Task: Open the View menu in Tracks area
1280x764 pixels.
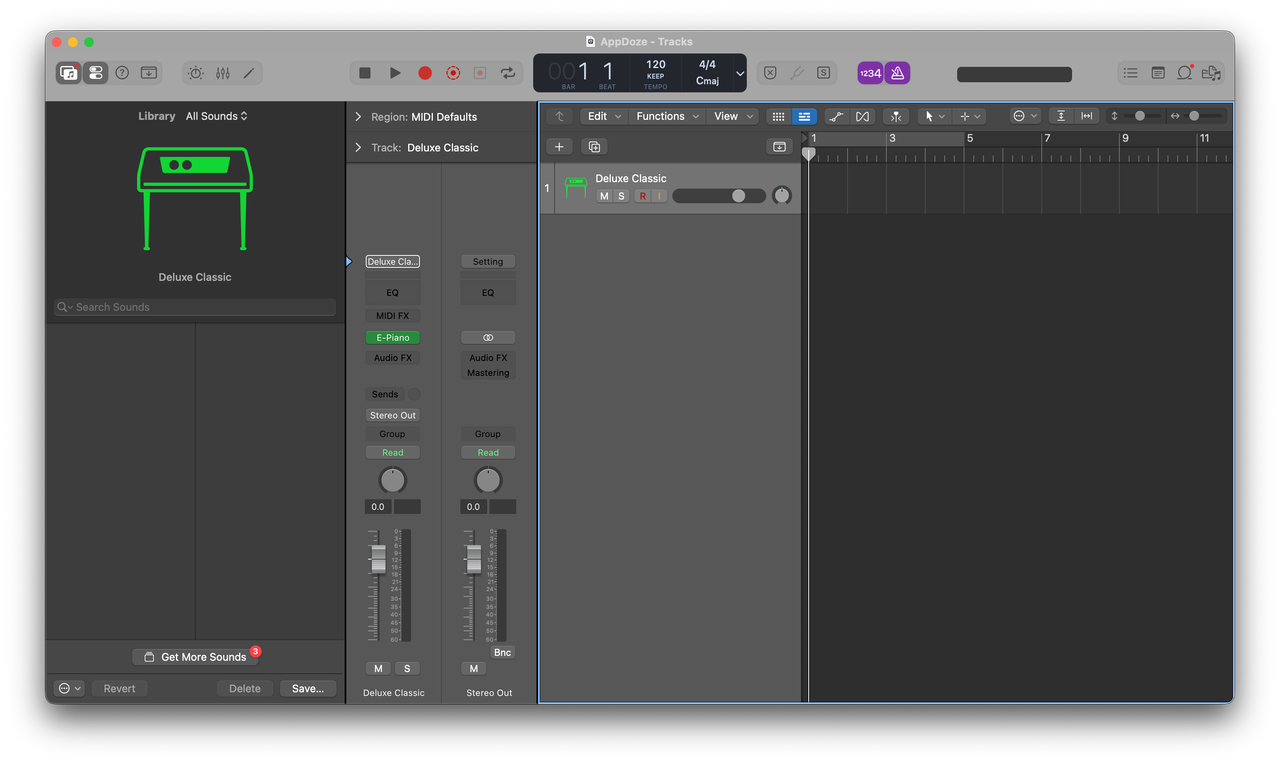Action: click(733, 116)
